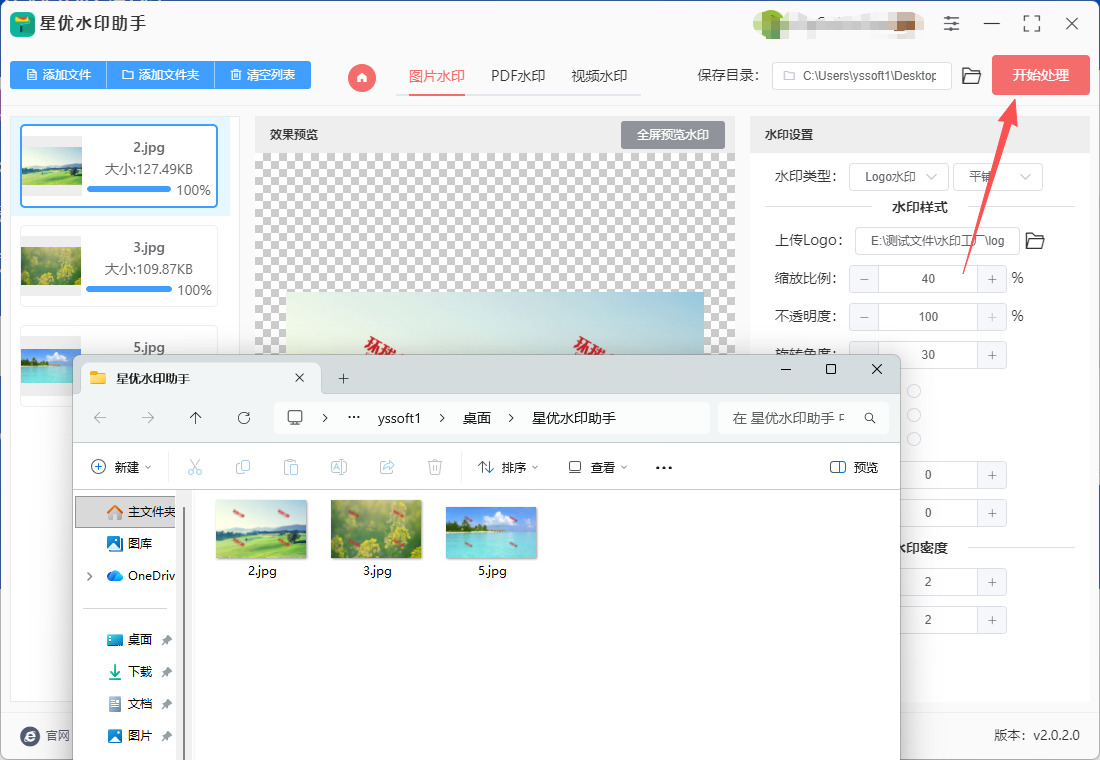Open the save directory folder browse icon
The height and width of the screenshot is (760, 1100).
click(x=971, y=76)
